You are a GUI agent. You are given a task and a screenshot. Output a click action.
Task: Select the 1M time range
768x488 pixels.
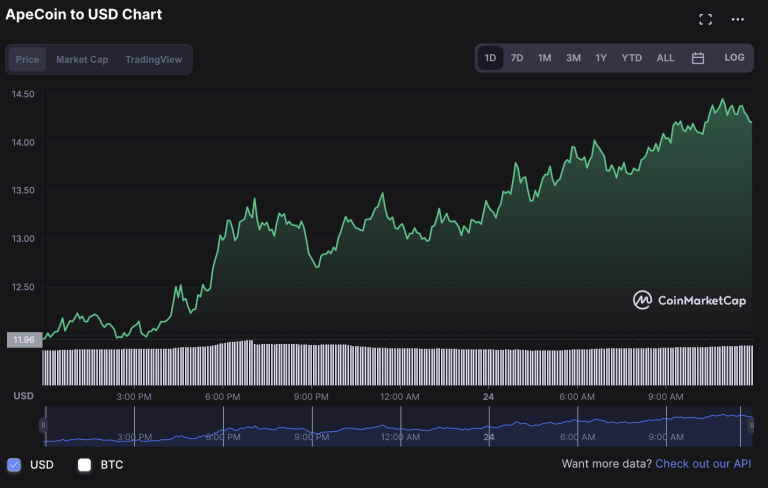click(545, 58)
